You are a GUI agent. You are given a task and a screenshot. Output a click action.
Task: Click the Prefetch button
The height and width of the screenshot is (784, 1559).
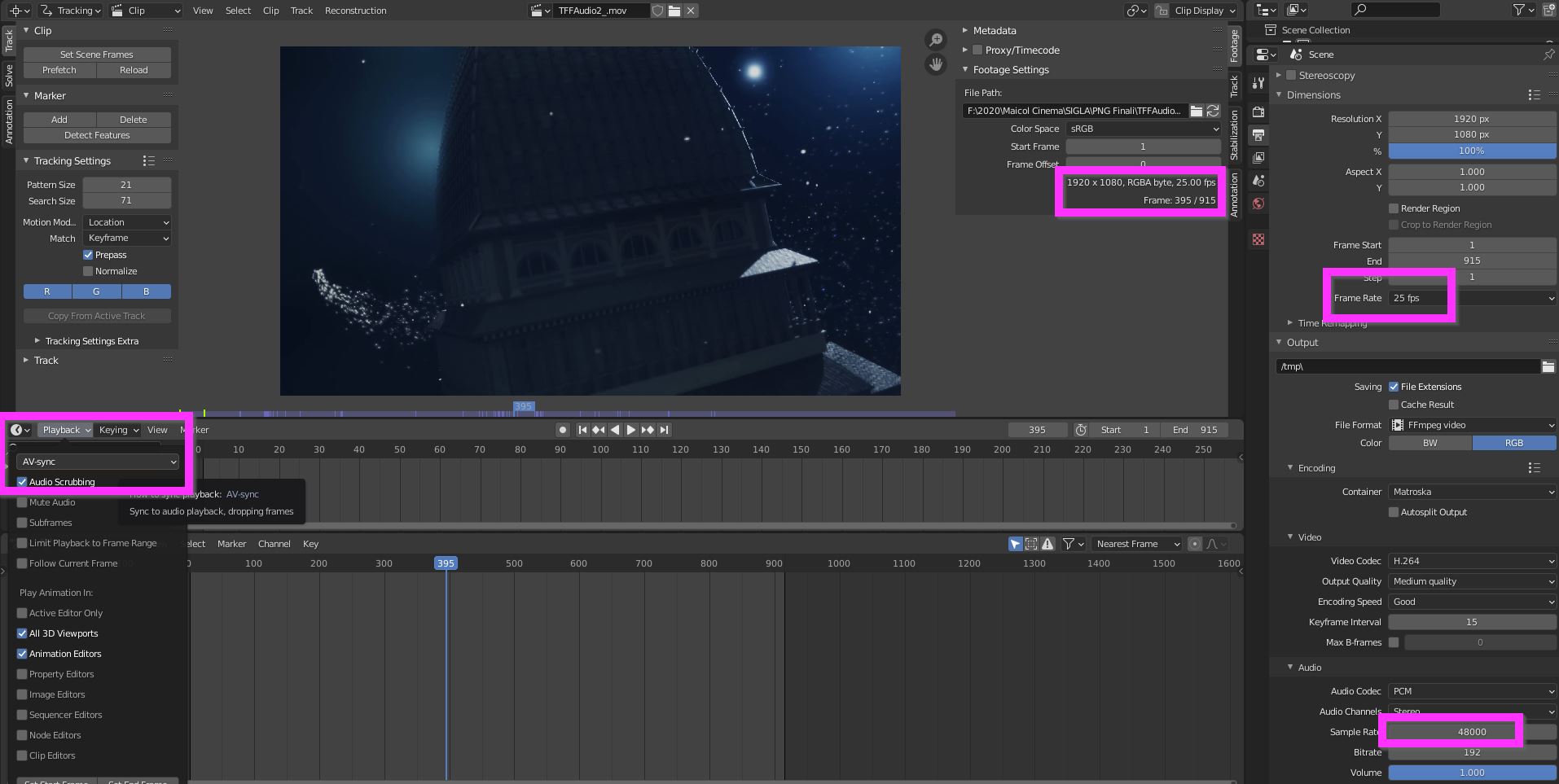pos(59,70)
